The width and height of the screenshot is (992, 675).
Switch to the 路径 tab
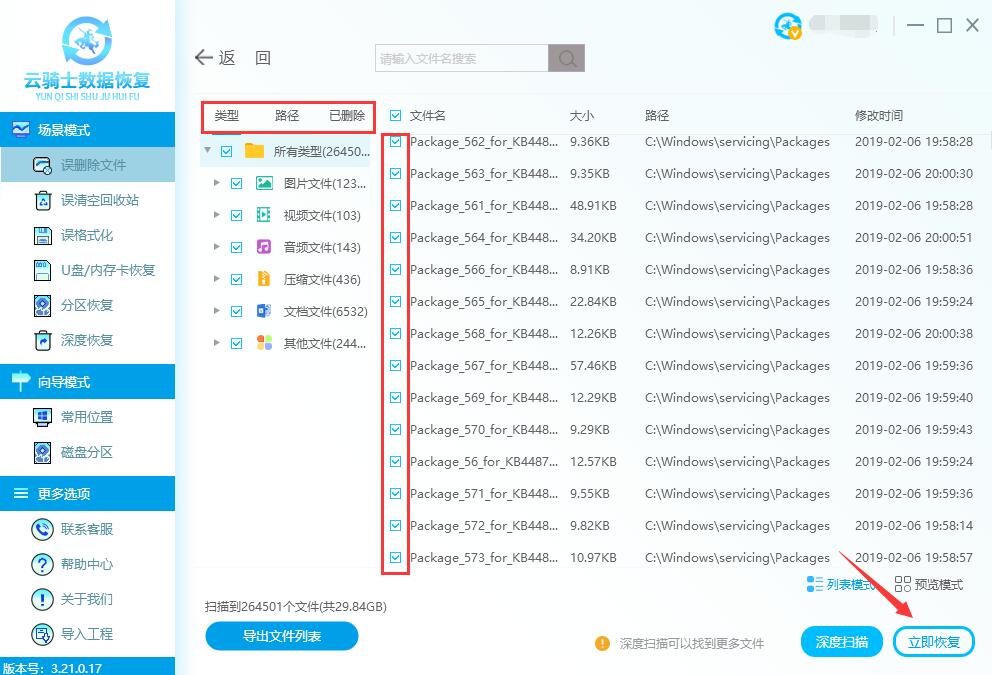point(287,116)
